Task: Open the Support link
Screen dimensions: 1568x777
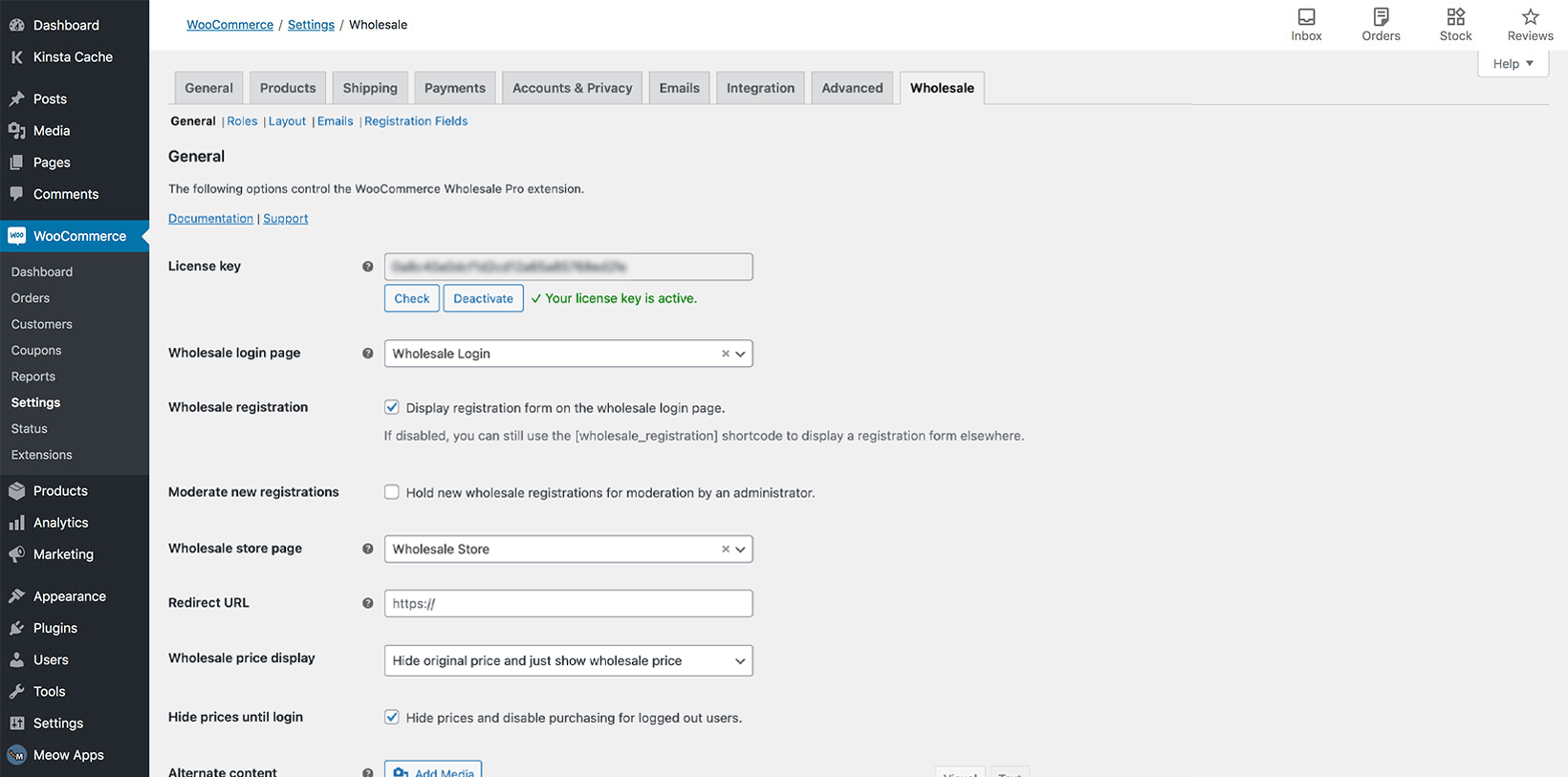Action: click(286, 219)
